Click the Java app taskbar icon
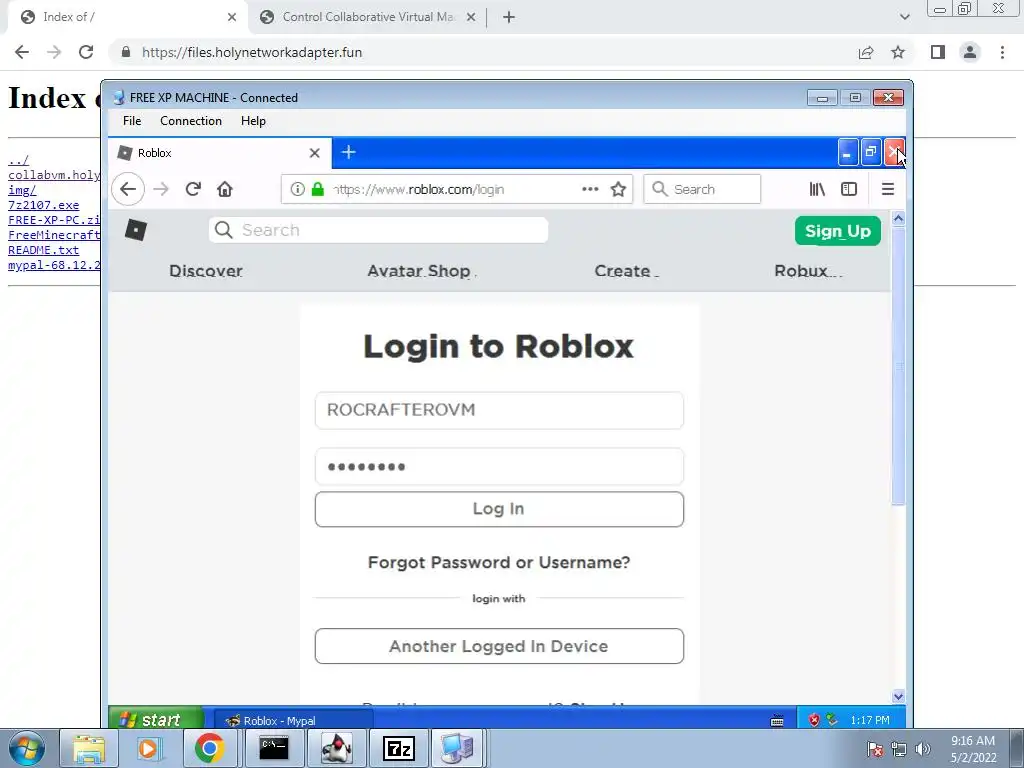This screenshot has height=768, width=1024. [x=336, y=748]
